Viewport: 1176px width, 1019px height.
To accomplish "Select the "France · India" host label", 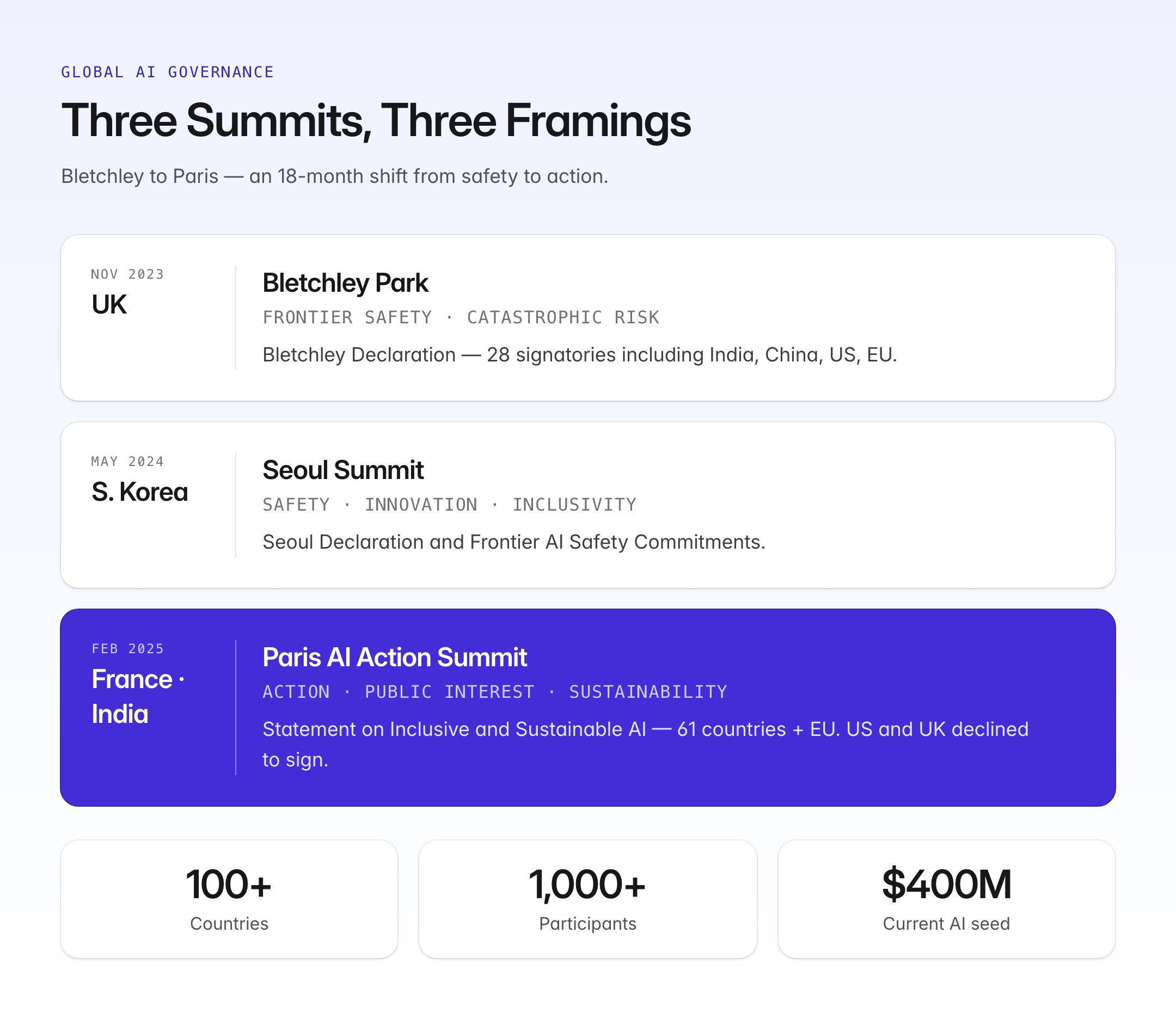I will click(x=138, y=697).
